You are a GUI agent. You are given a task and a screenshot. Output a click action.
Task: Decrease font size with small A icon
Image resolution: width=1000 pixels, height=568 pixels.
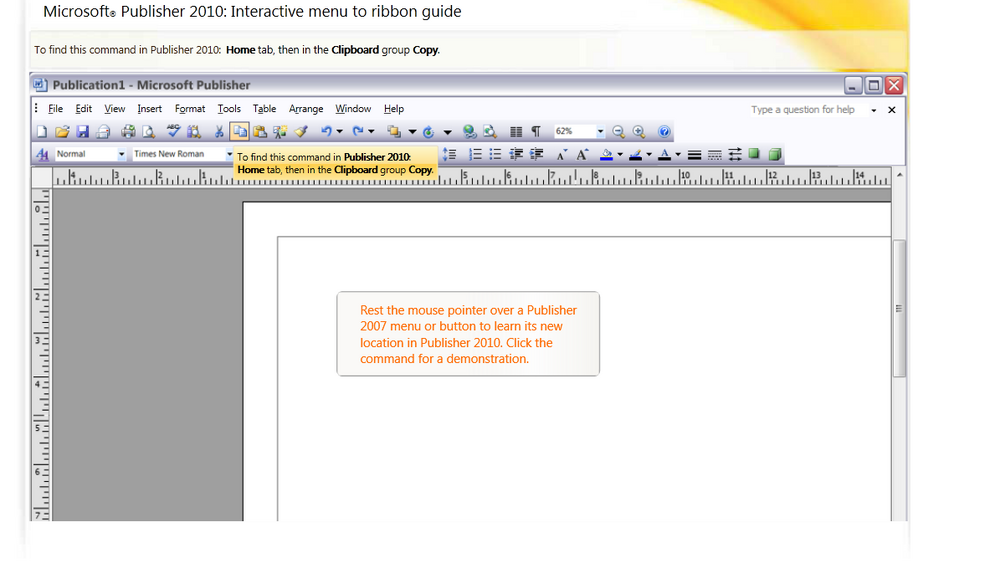(x=561, y=154)
